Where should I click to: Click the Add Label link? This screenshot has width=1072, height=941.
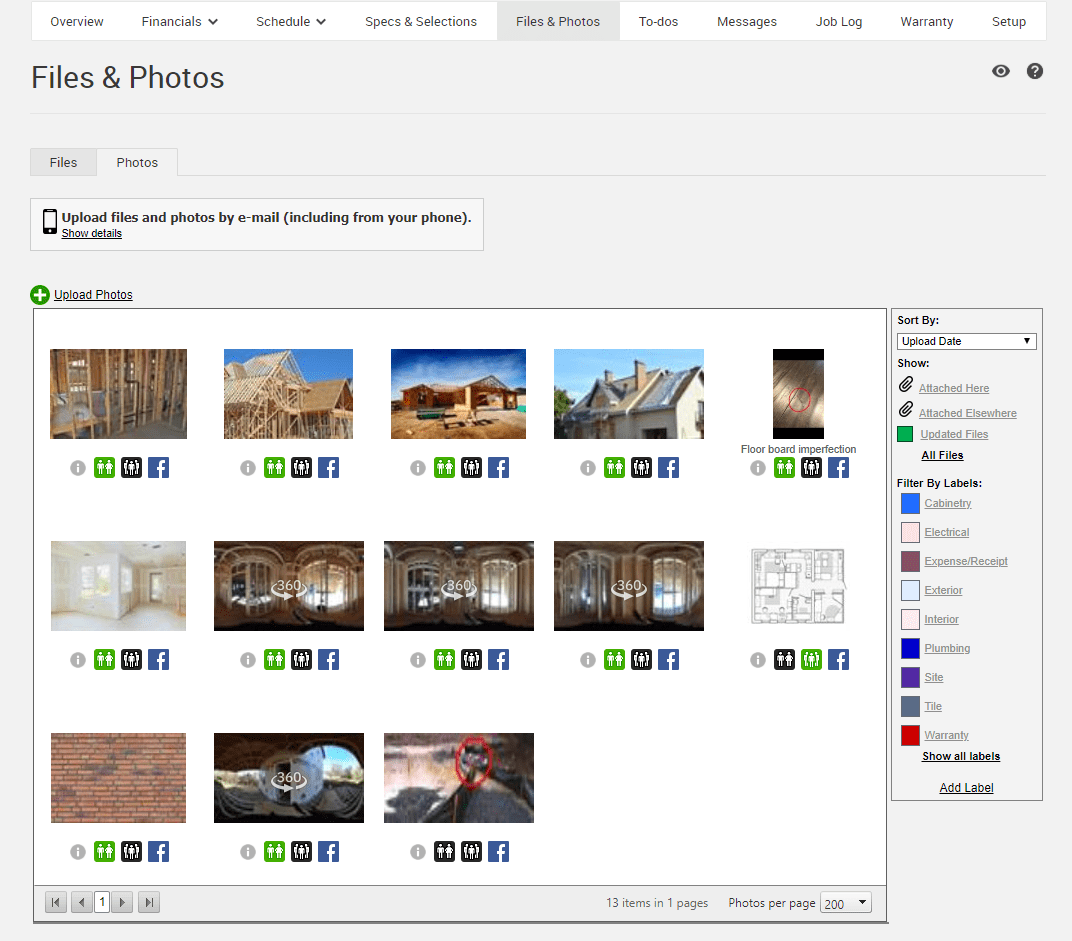[966, 787]
